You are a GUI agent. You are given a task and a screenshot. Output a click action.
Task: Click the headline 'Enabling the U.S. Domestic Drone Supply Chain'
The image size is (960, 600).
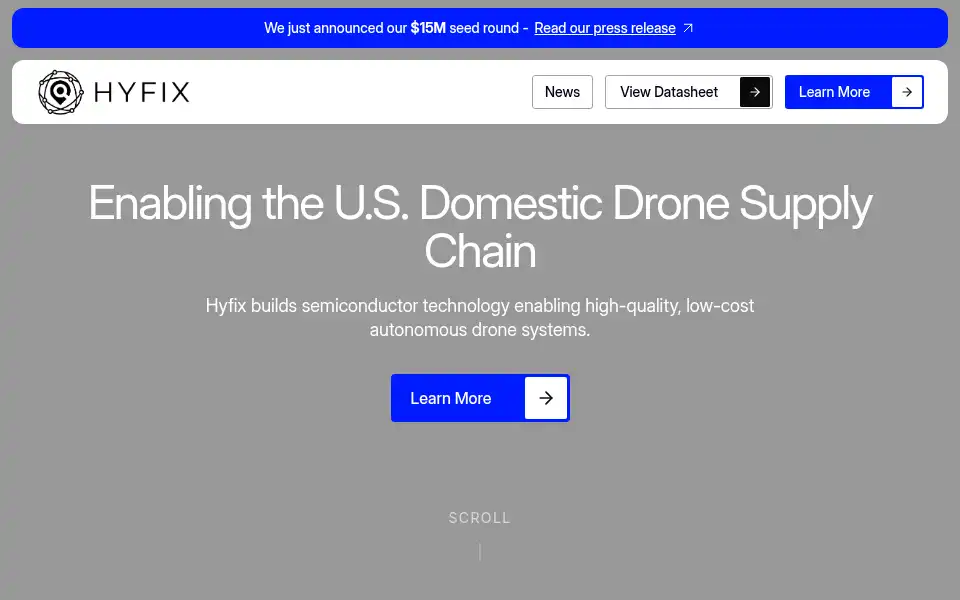(x=480, y=227)
